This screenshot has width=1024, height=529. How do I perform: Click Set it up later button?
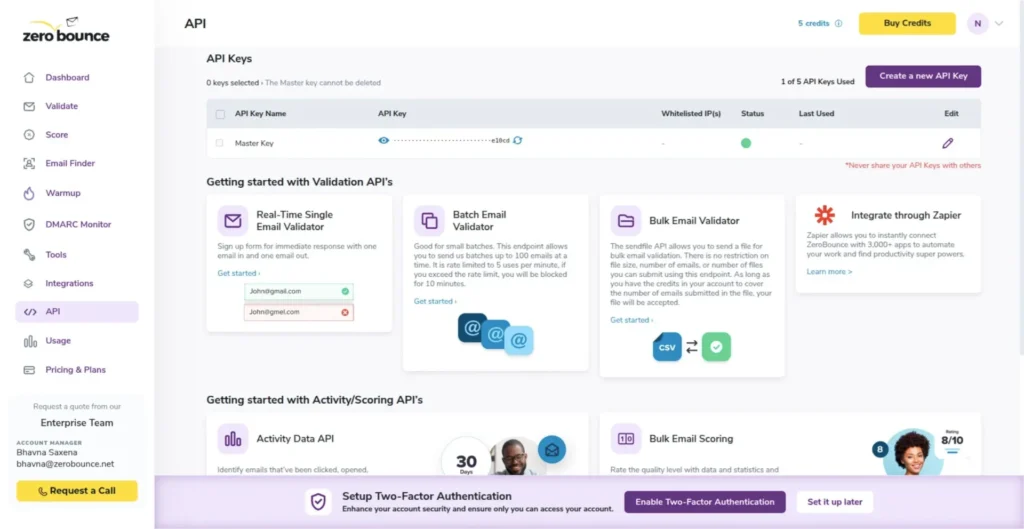coord(835,502)
